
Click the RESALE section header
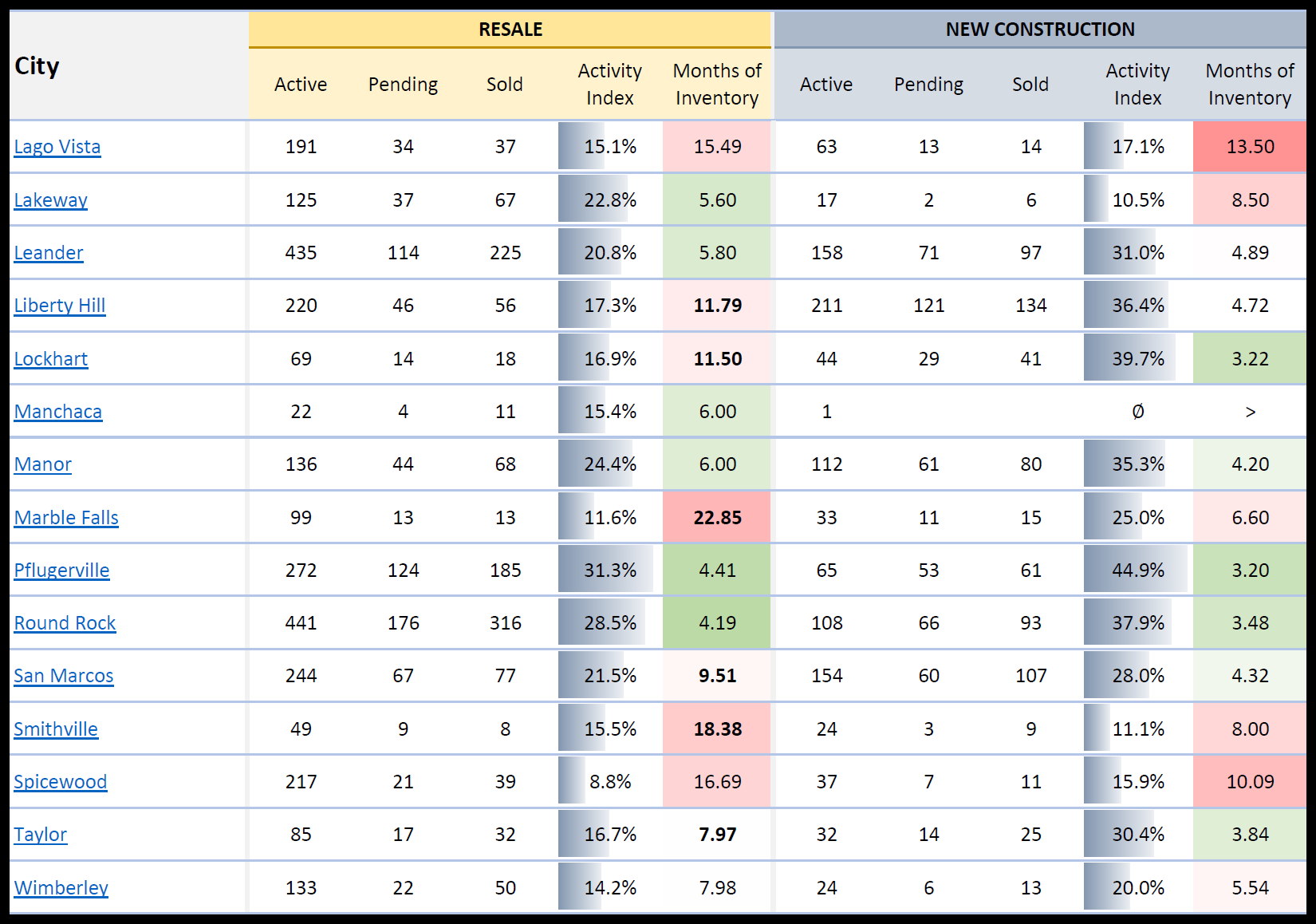point(510,30)
